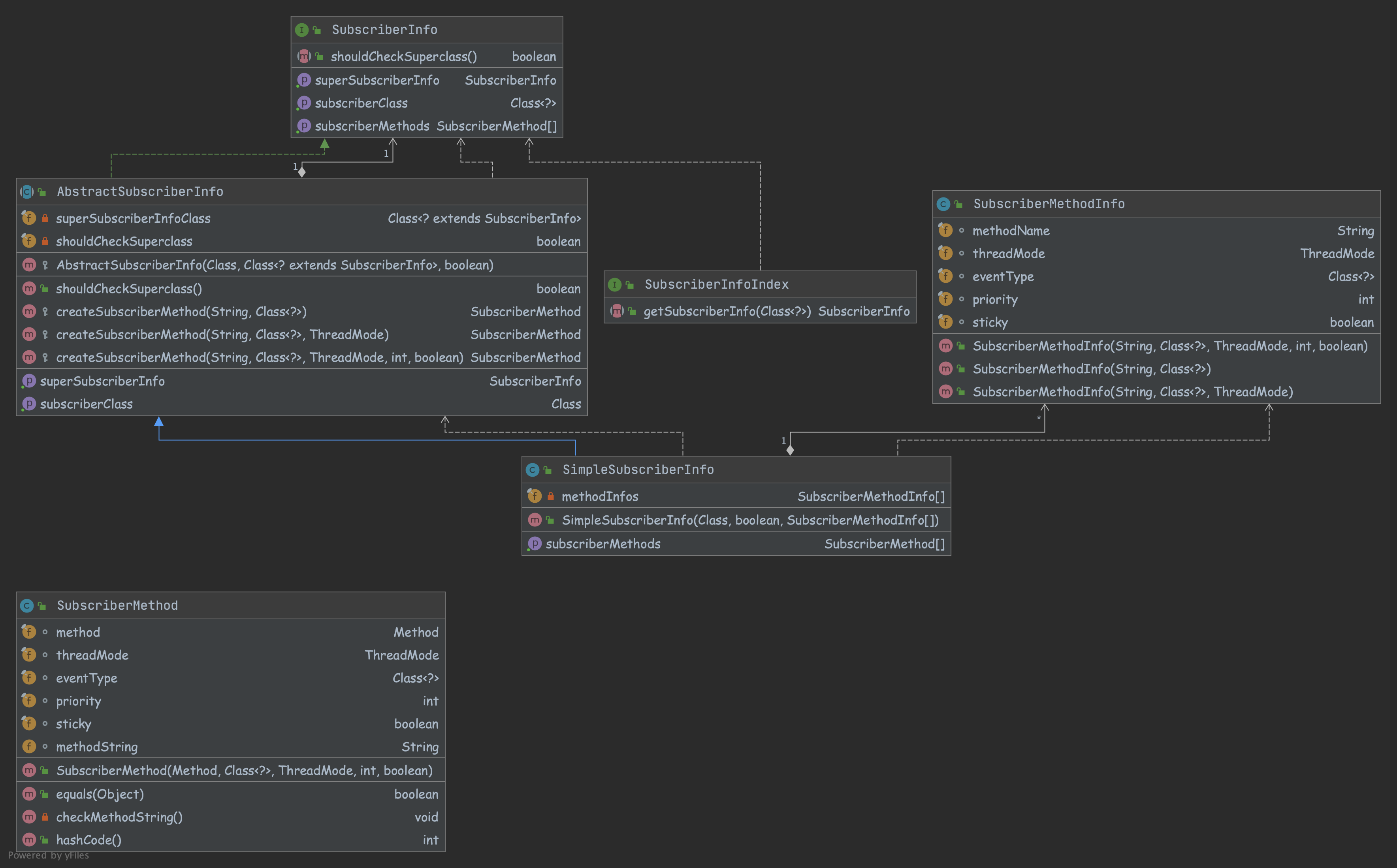Screen dimensions: 1397x868
Task: Click the checkMethodString() method icon
Action: tap(29, 817)
